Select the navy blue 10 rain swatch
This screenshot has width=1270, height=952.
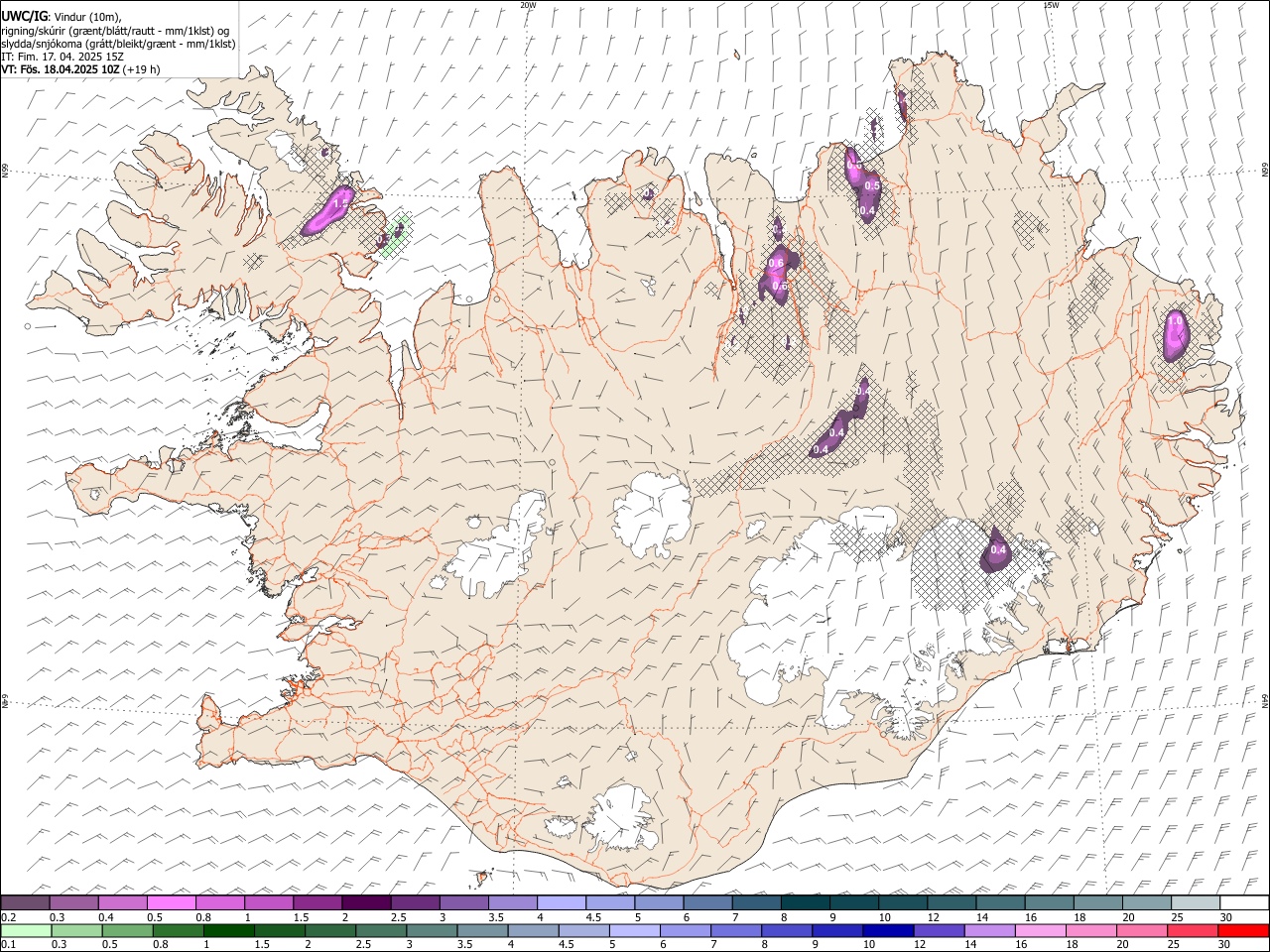coord(888,930)
